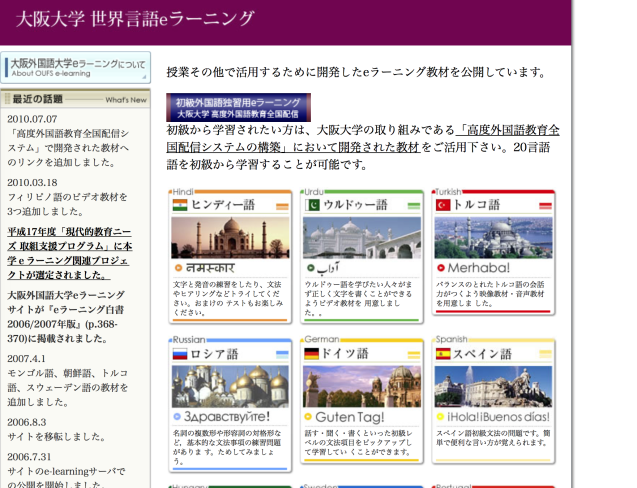Viewport: 637px width, 488px height.
Task: Click yellow bullet beside Guten Tag! greeting
Action: (308, 416)
